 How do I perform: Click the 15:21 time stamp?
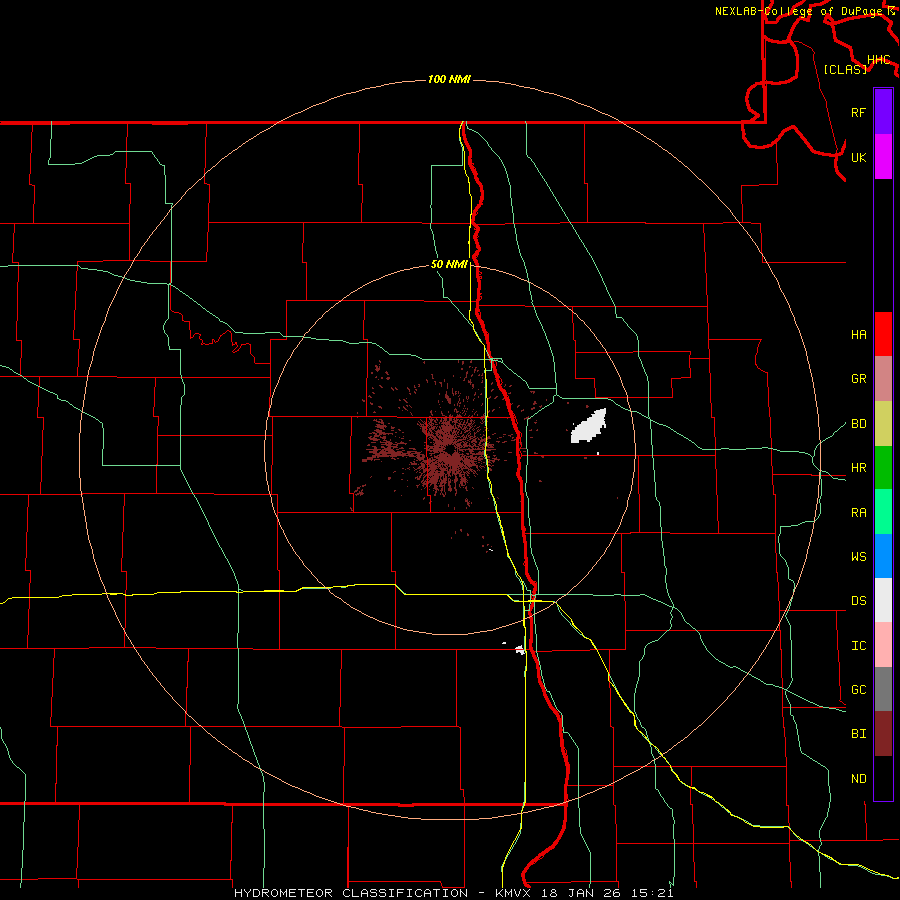pyautogui.click(x=651, y=893)
